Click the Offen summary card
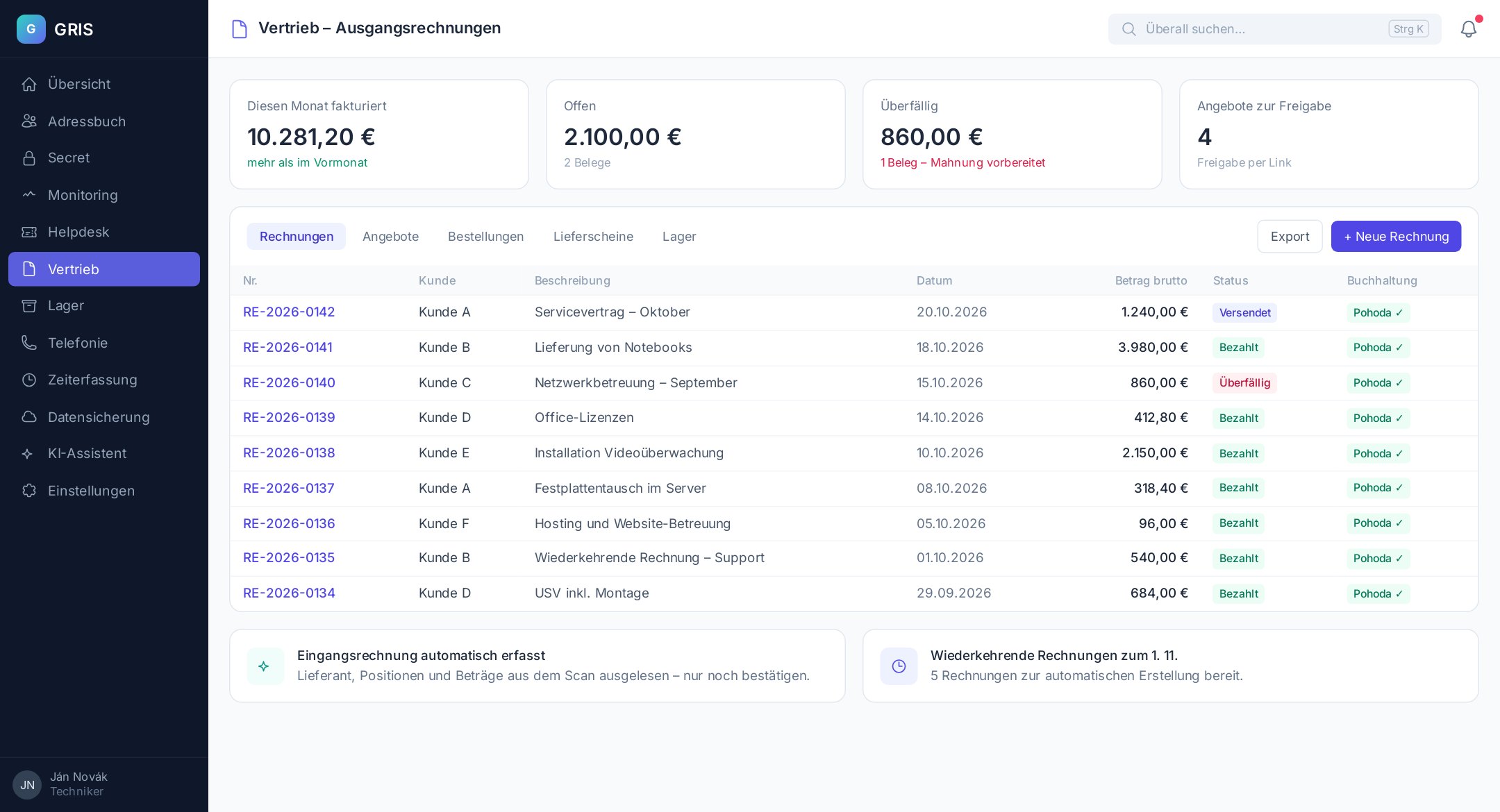Viewport: 1500px width, 812px height. point(695,134)
